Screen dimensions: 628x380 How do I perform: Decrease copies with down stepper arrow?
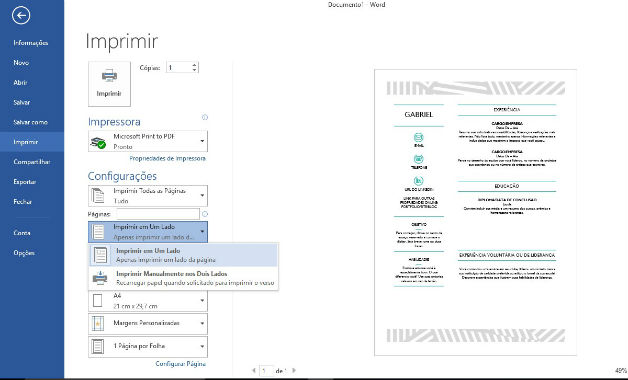click(195, 70)
